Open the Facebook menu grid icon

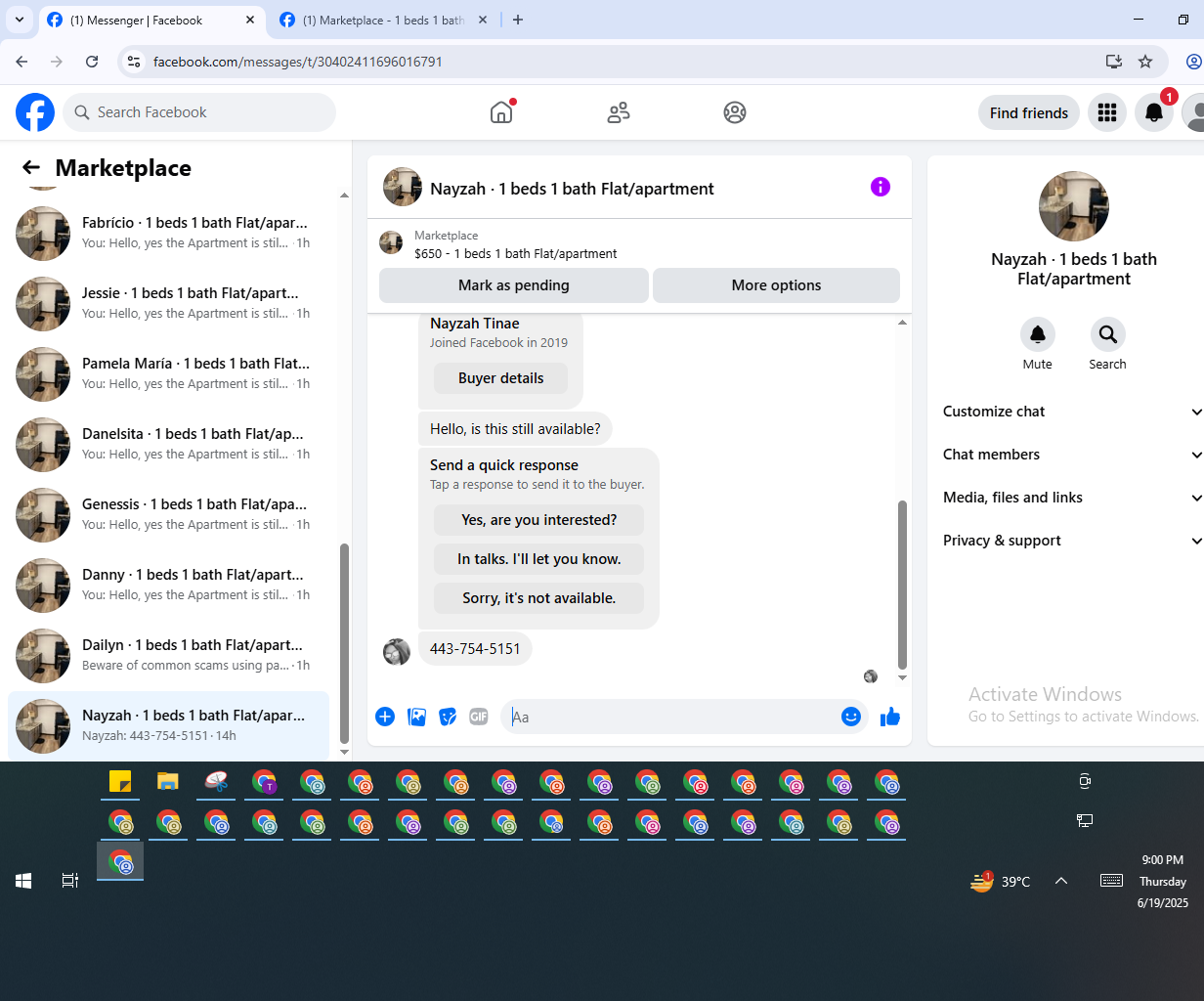[1107, 112]
